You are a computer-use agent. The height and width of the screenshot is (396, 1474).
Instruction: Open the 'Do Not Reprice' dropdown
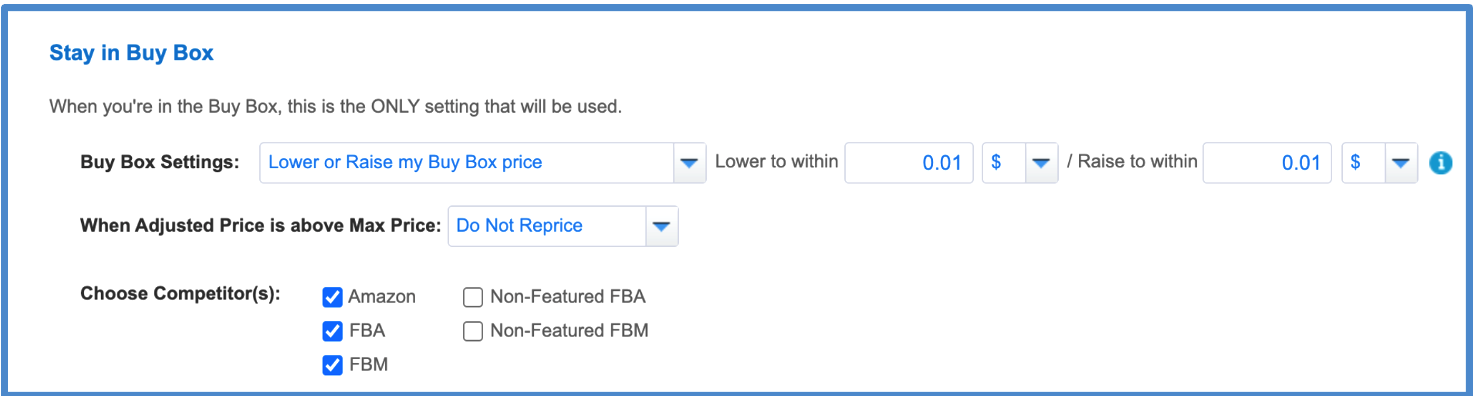563,226
